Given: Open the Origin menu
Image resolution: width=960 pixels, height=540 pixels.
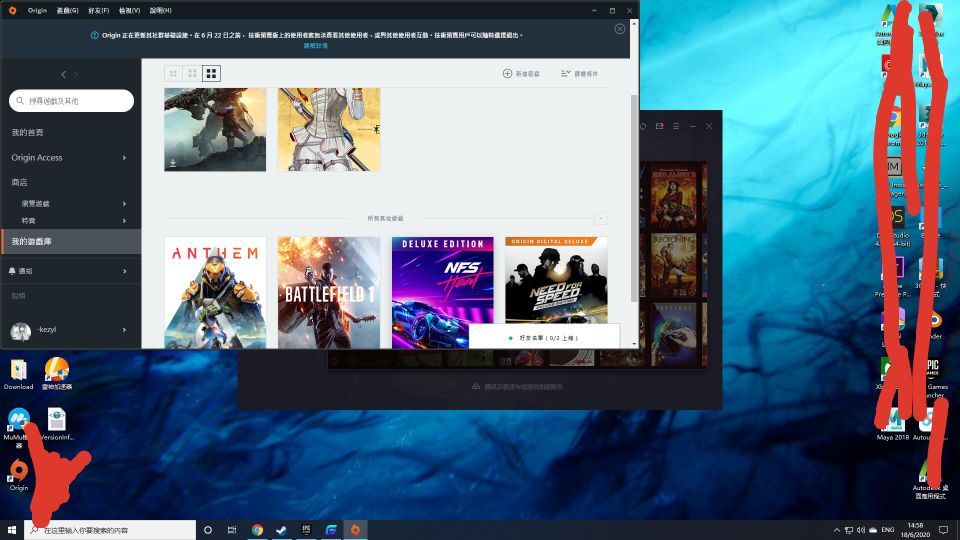Looking at the screenshot, I should click(37, 10).
